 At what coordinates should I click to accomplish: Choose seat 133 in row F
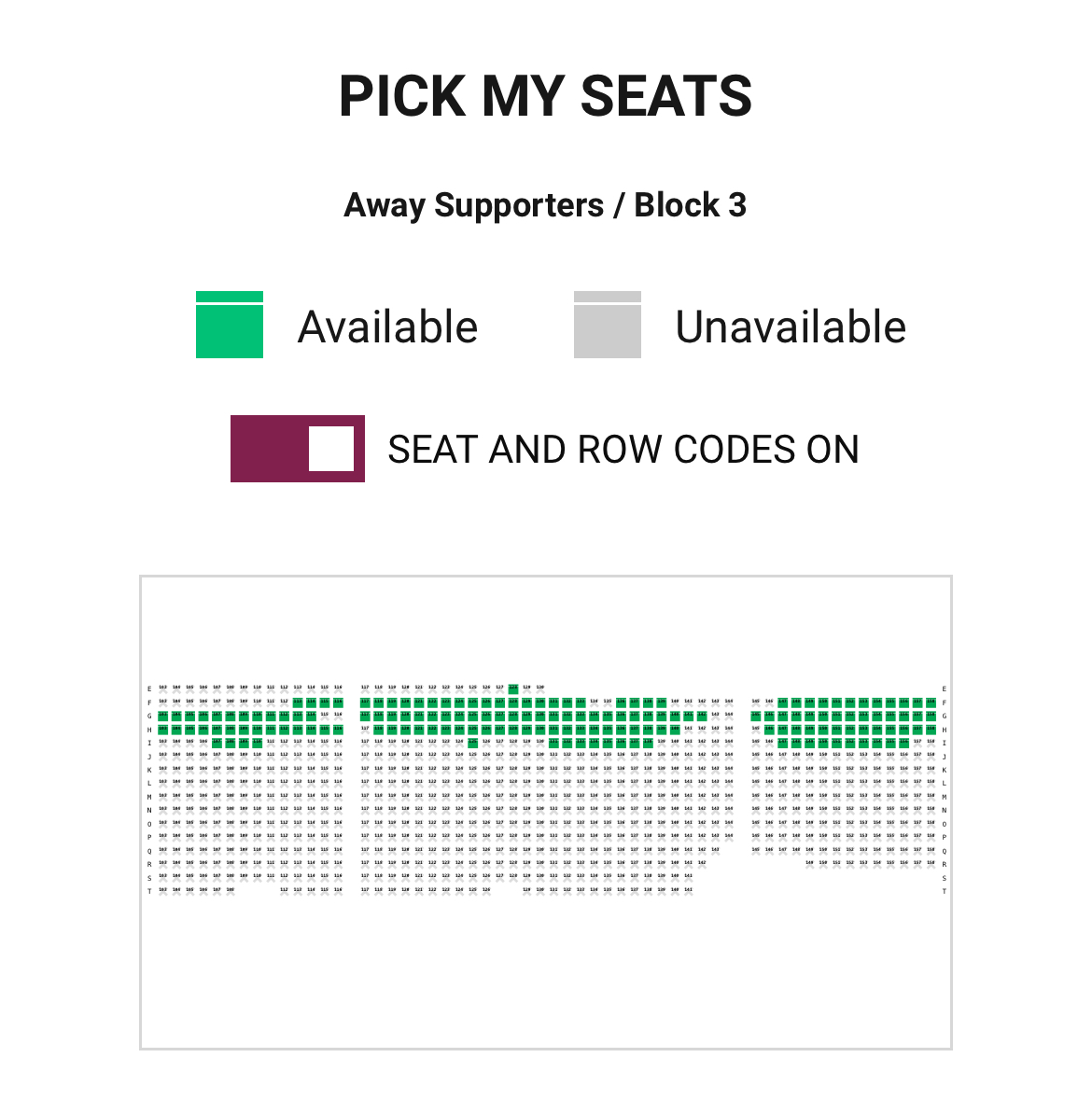point(581,703)
